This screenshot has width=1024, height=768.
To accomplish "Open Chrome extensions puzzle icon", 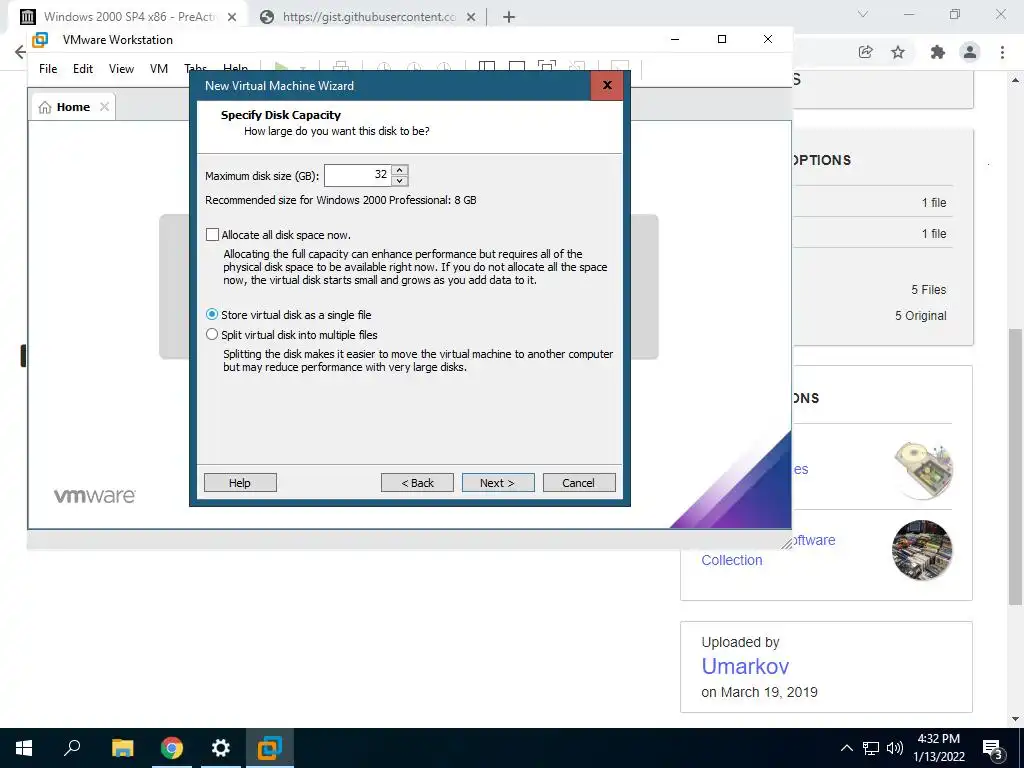I will [938, 52].
